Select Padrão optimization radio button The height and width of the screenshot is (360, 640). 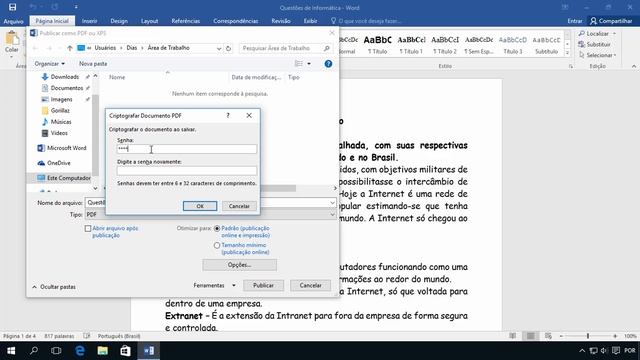(x=217, y=229)
